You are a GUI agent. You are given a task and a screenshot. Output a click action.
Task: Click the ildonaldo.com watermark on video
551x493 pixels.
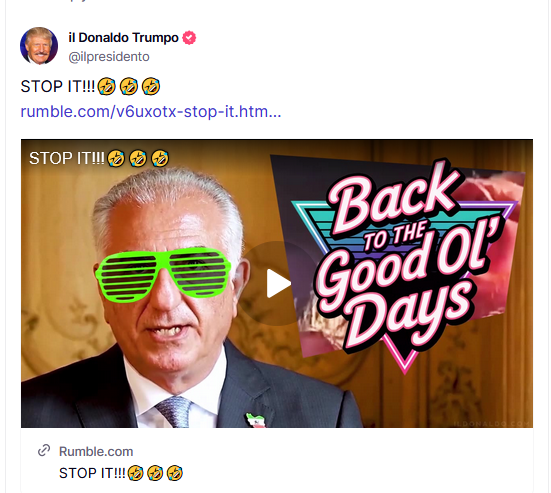pyautogui.click(x=492, y=423)
